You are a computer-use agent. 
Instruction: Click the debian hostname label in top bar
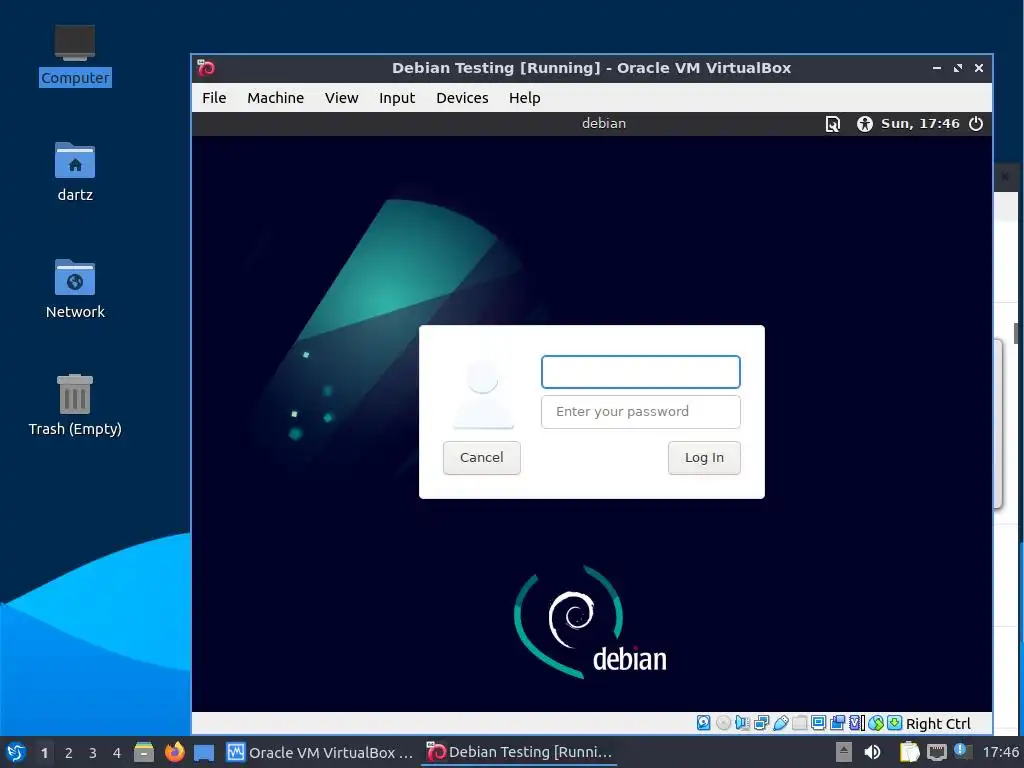604,123
